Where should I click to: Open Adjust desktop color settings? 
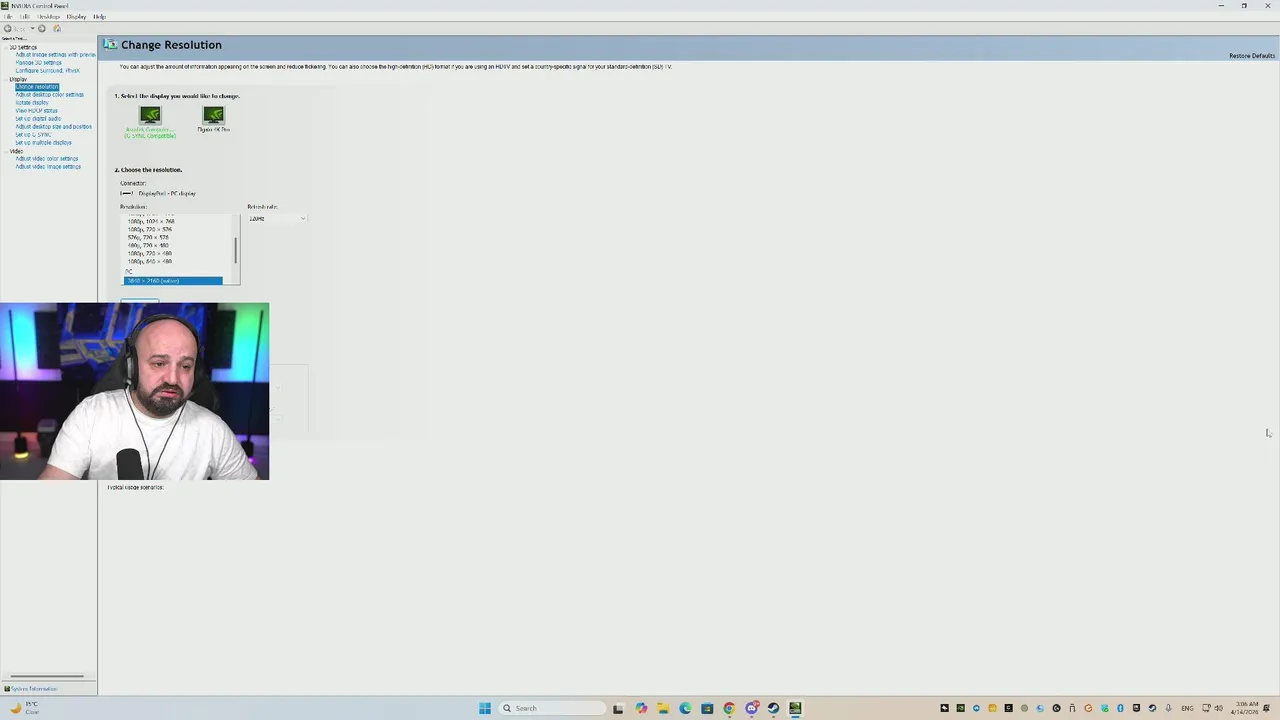49,95
